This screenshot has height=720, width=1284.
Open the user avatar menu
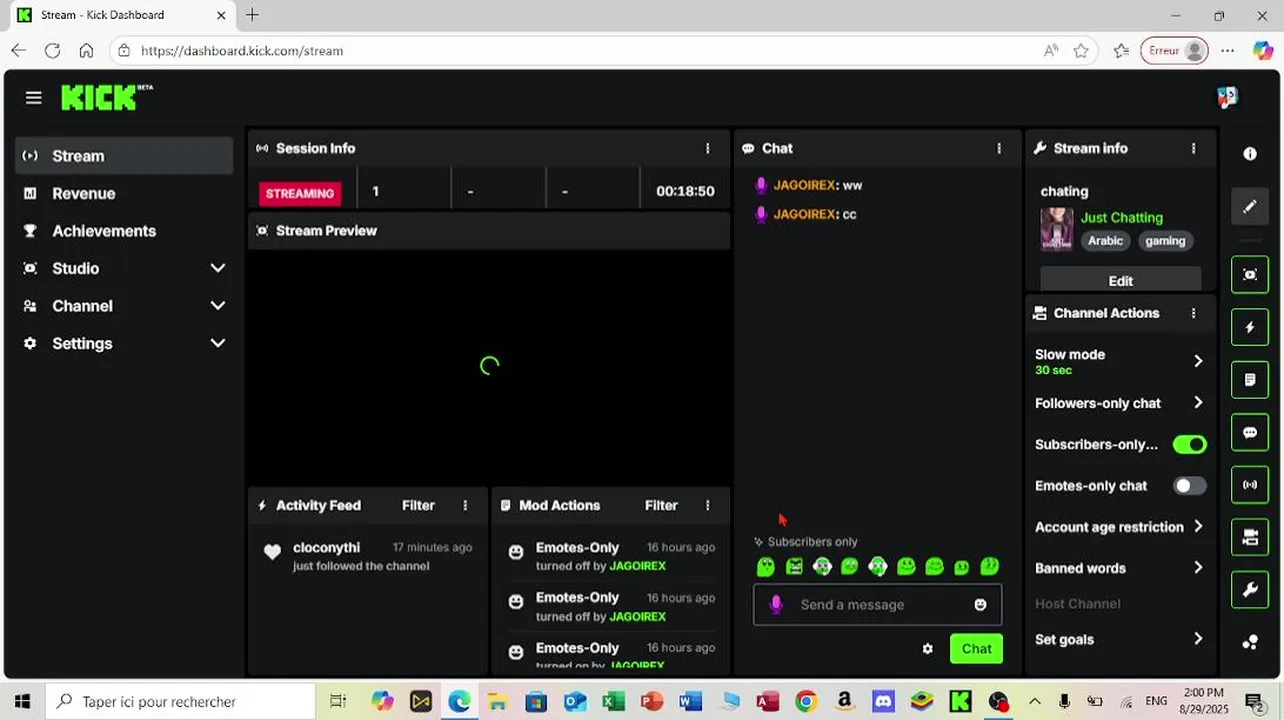(x=1227, y=97)
